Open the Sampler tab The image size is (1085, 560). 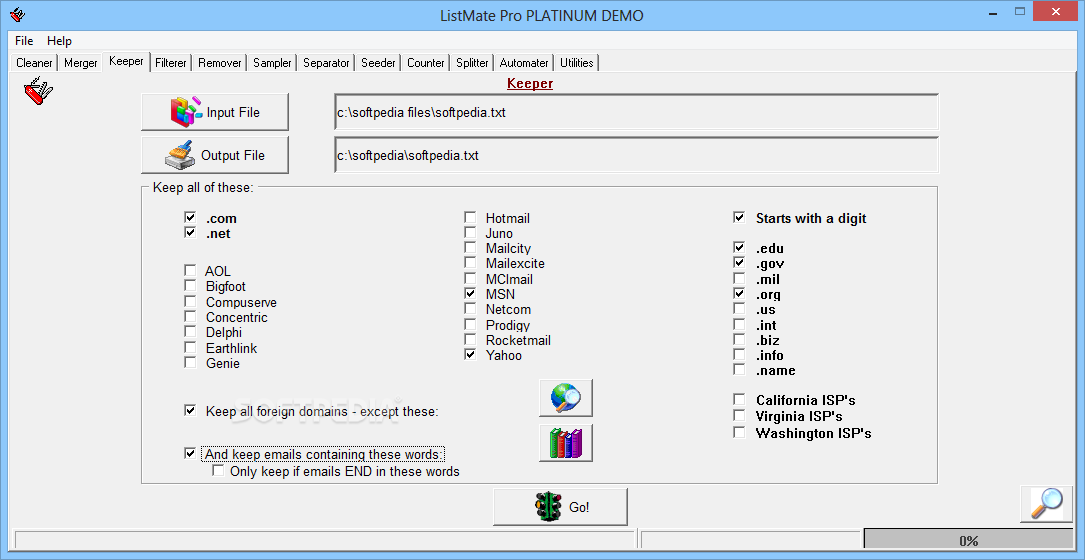pyautogui.click(x=272, y=63)
